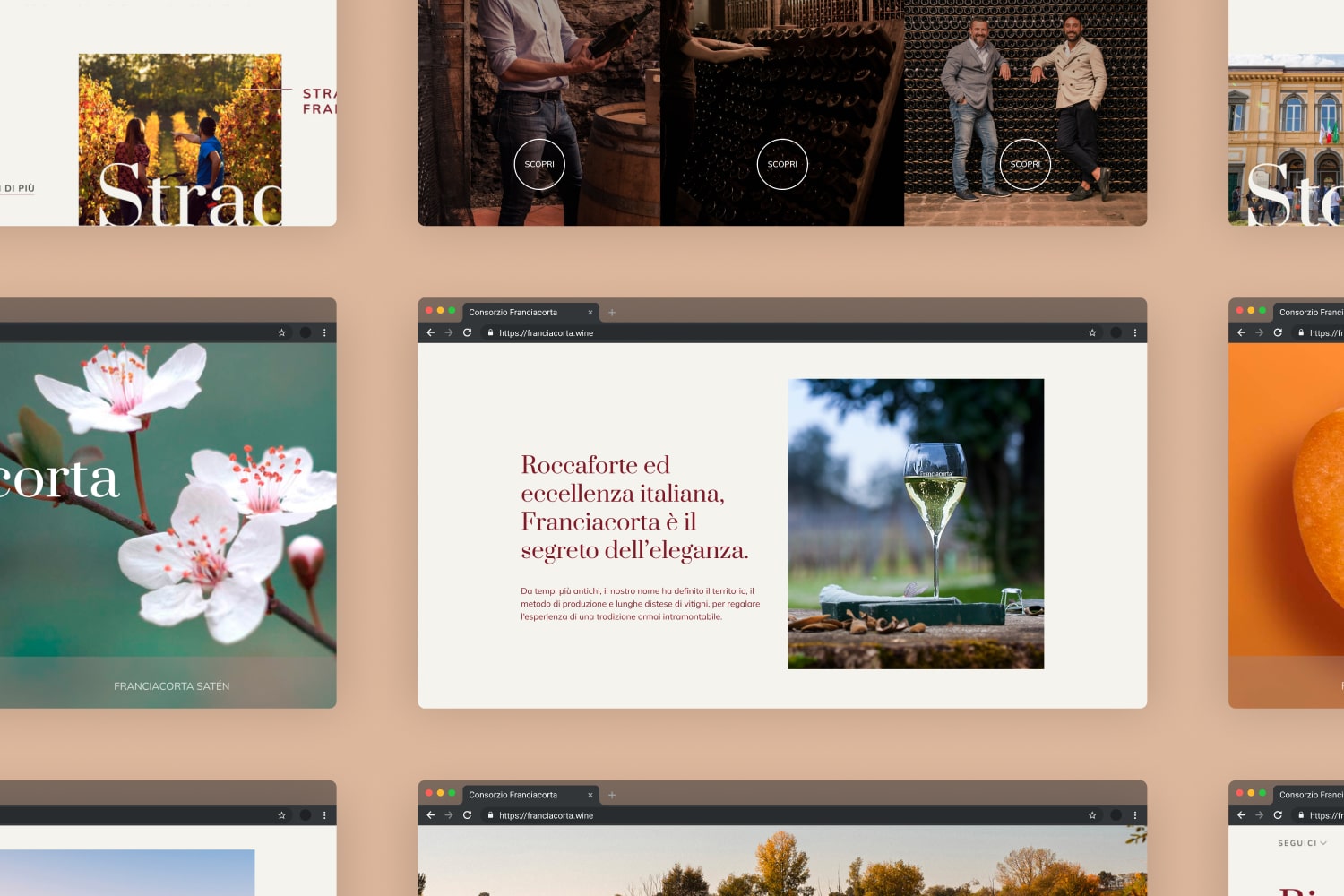Click bookmark star in the blossom flower browser
The height and width of the screenshot is (896, 1344).
click(281, 332)
